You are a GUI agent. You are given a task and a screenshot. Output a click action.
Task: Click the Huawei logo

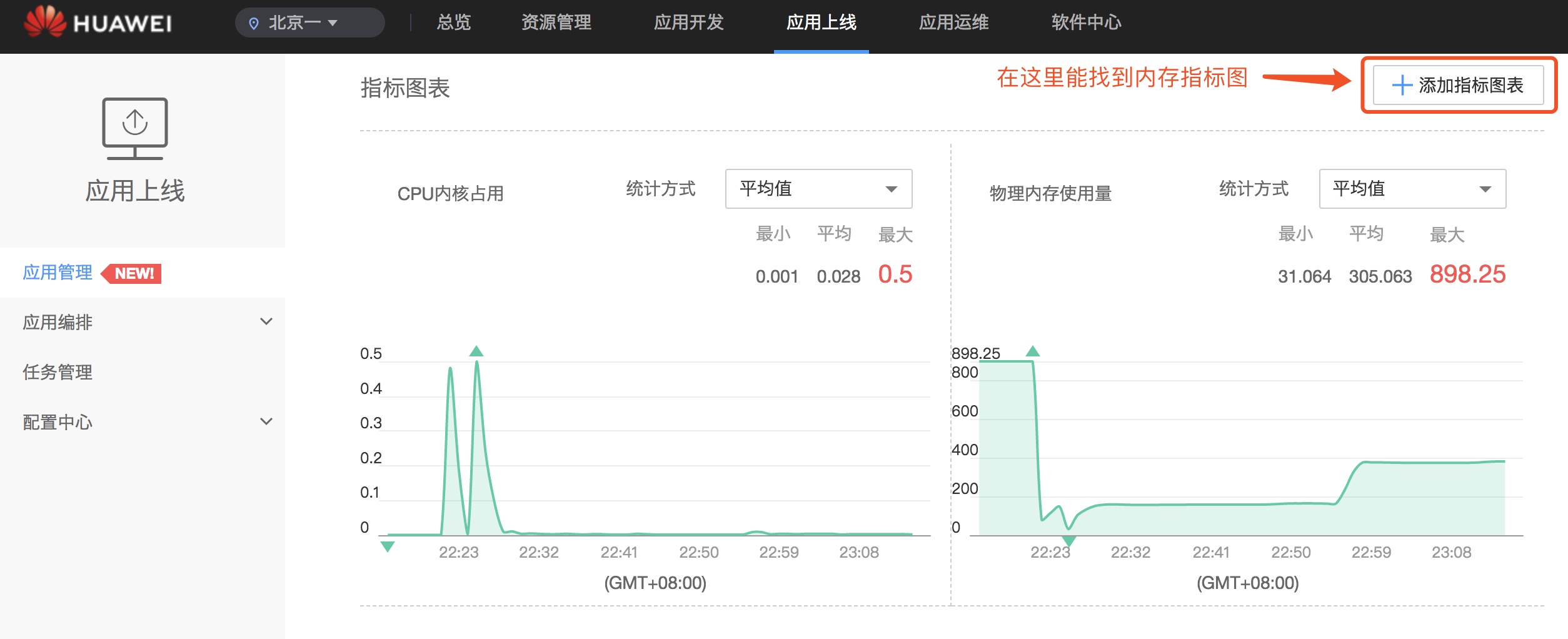(97, 22)
